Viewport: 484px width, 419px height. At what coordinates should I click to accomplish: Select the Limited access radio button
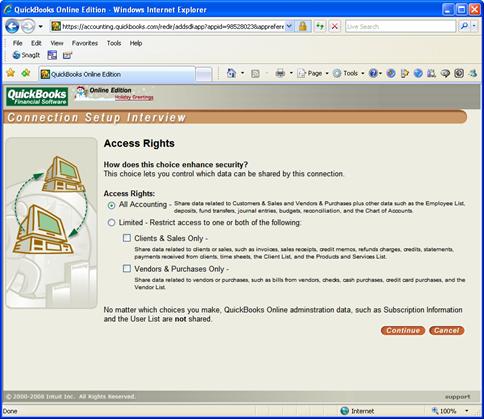(111, 223)
